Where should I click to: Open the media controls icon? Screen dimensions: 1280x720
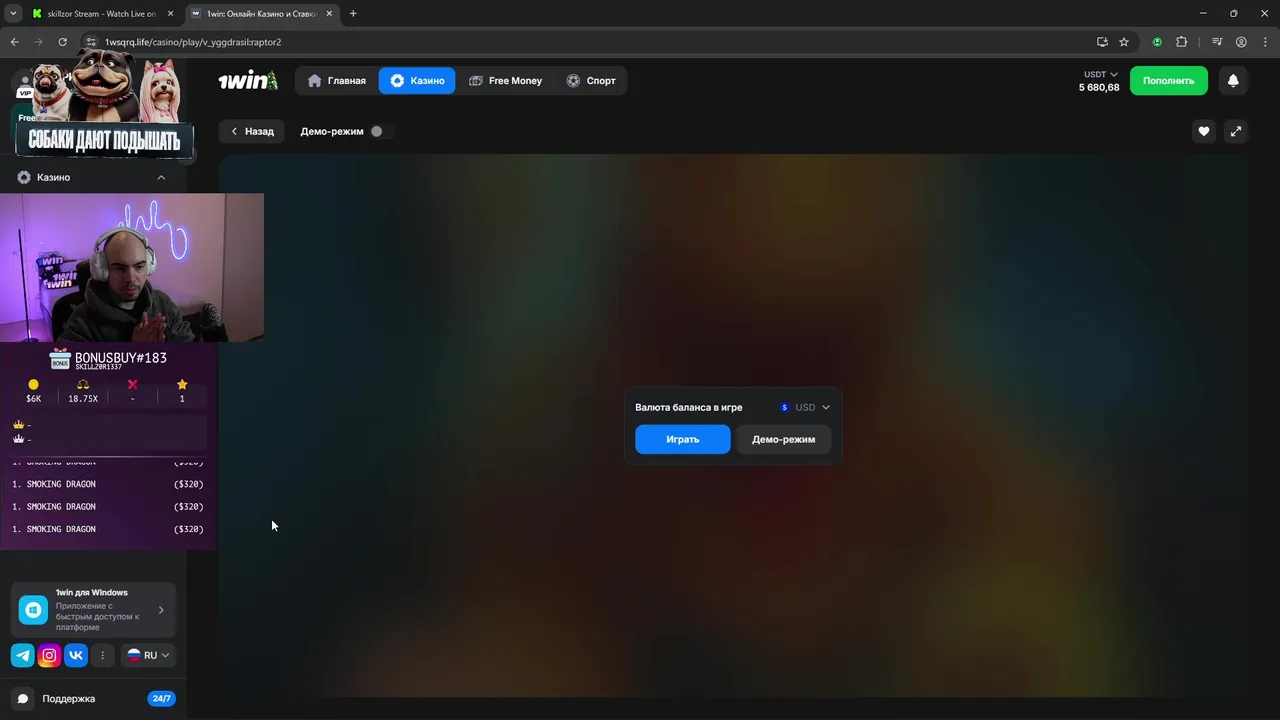coord(1217,42)
